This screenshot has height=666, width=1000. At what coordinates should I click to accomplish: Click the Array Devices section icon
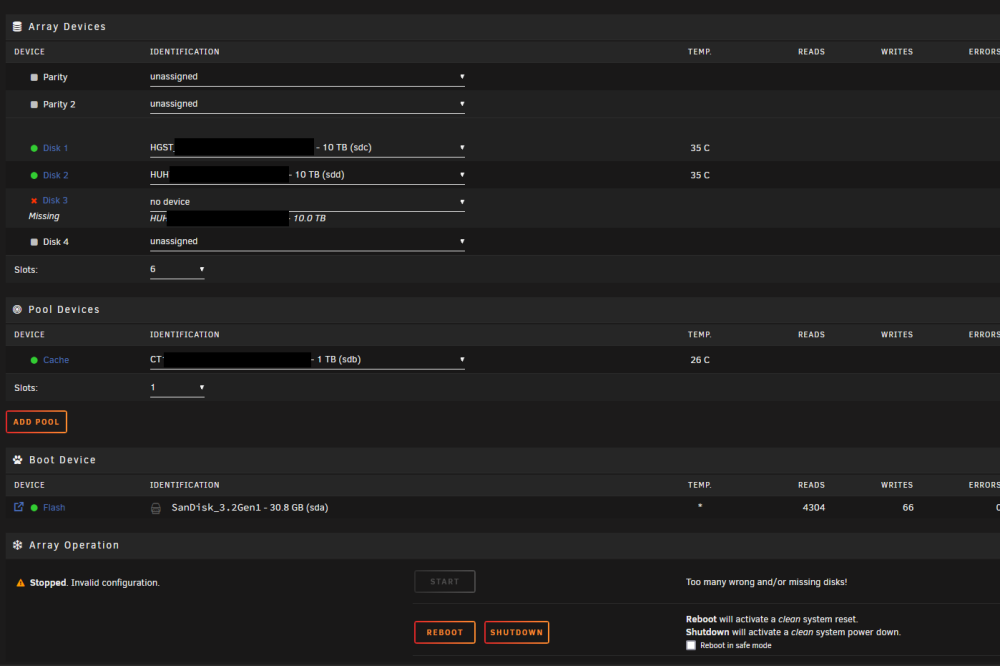point(17,27)
